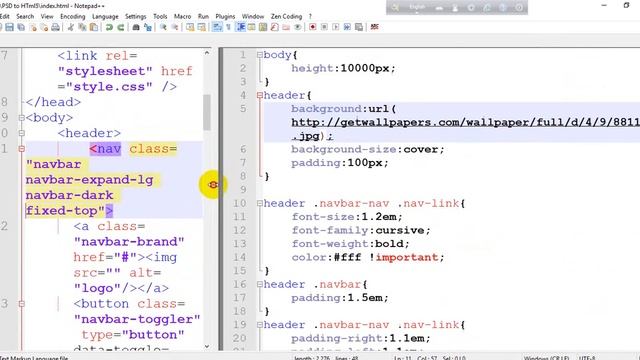Toggle the file monitoring eye icon

tap(298, 27)
